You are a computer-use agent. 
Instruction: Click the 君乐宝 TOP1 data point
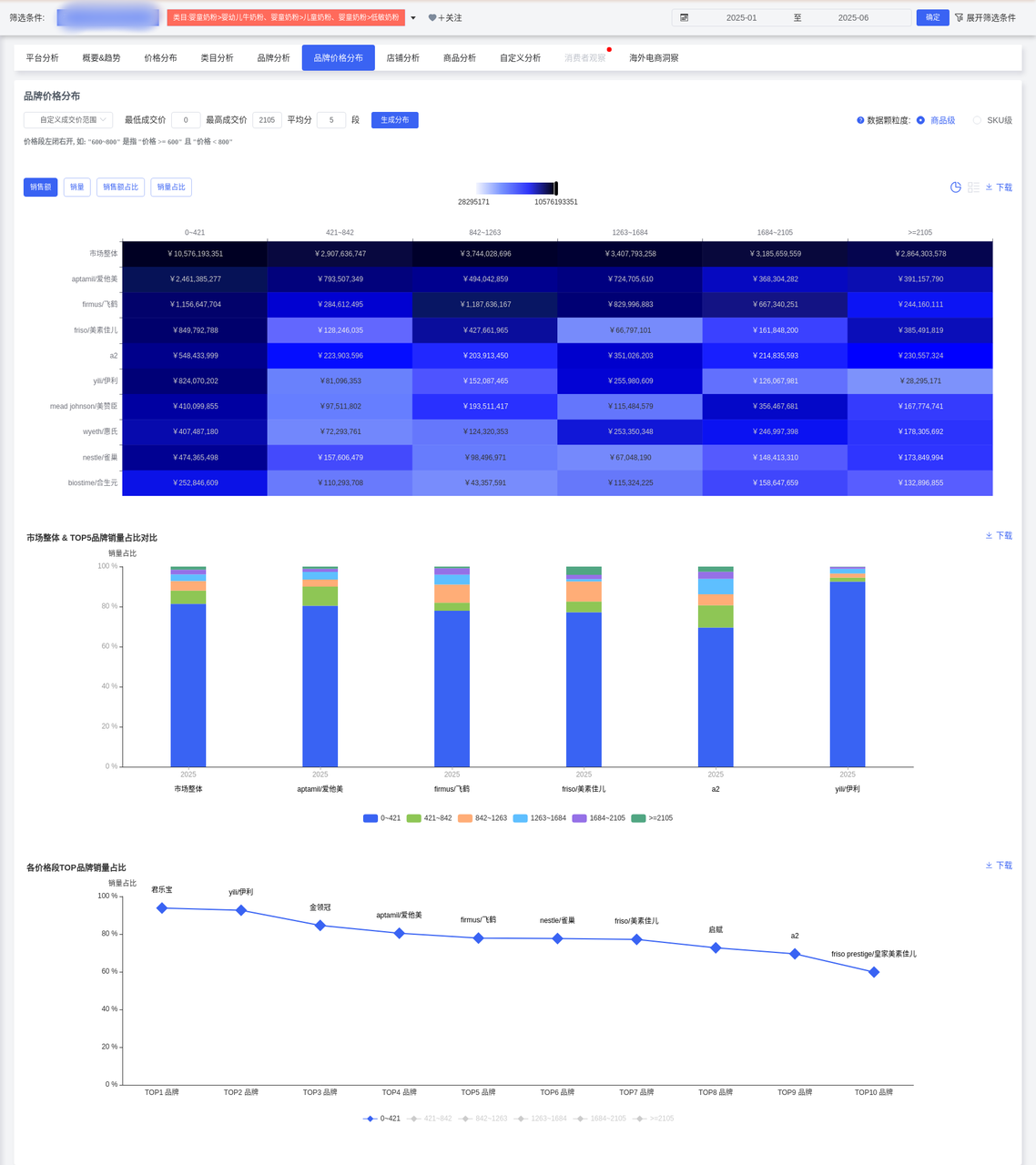tap(162, 908)
